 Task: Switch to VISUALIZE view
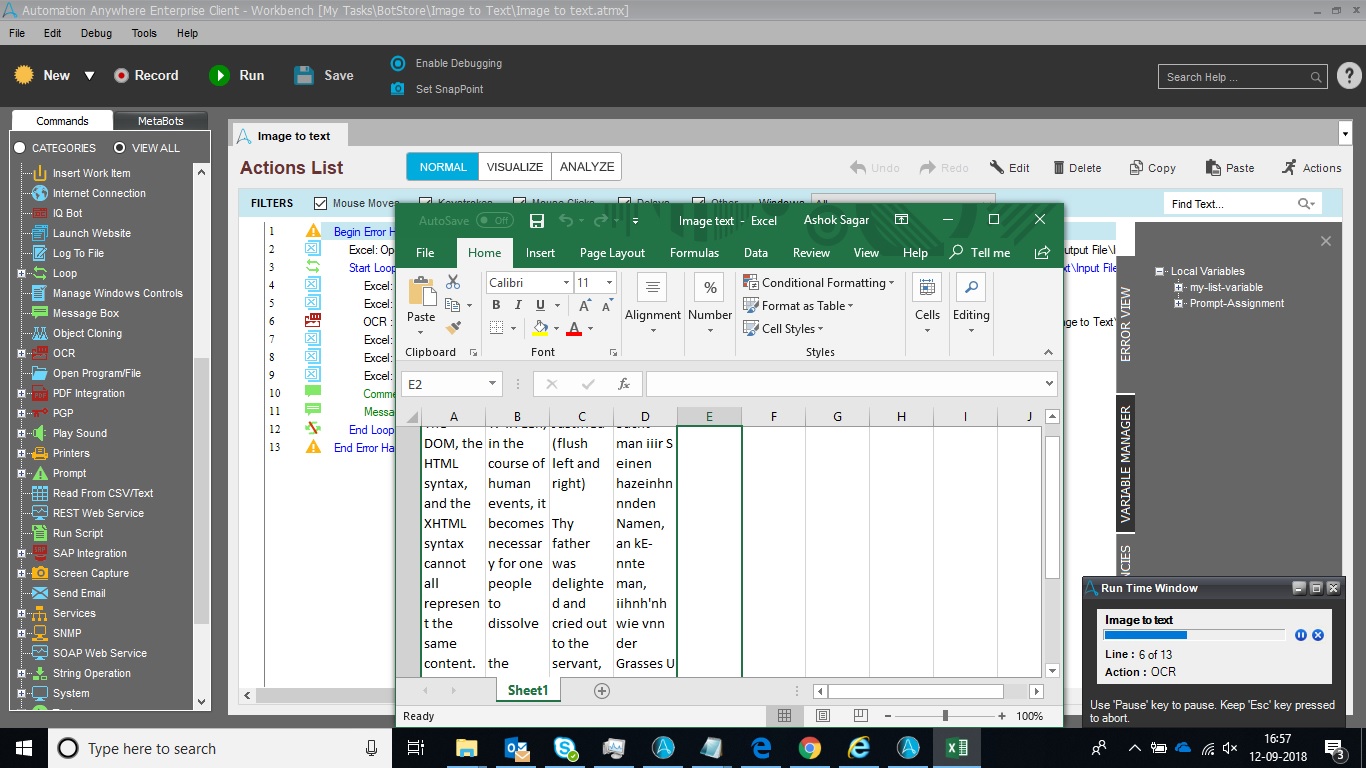tap(515, 167)
